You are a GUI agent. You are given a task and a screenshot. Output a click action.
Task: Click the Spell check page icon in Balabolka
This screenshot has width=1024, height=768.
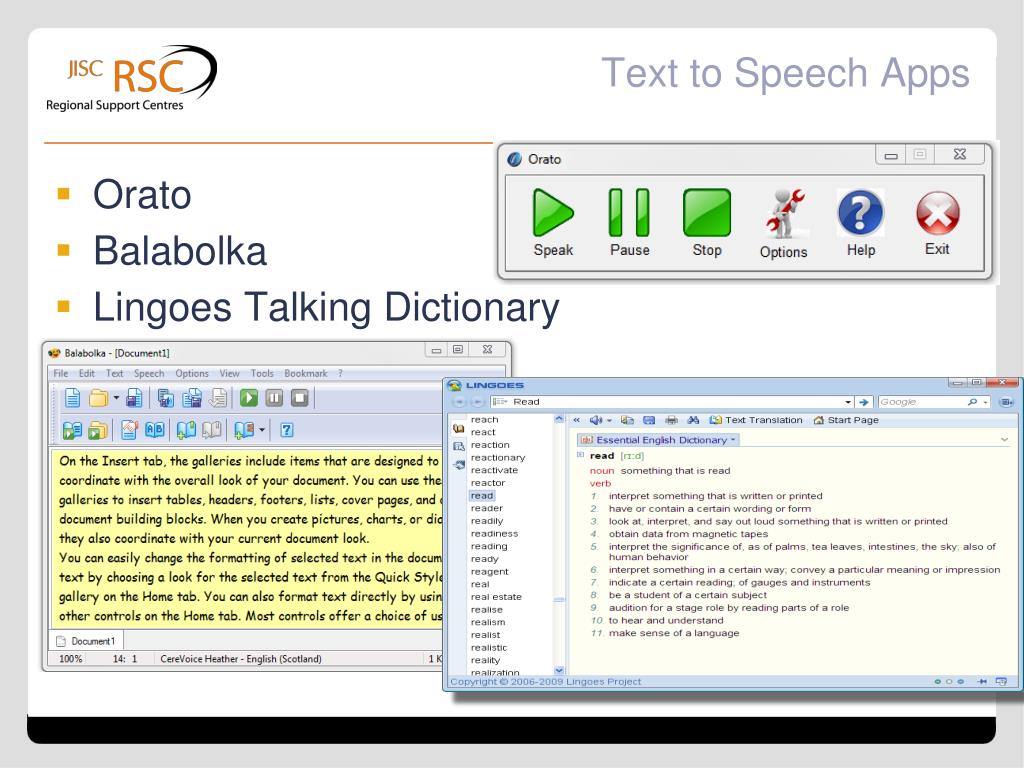[x=129, y=430]
